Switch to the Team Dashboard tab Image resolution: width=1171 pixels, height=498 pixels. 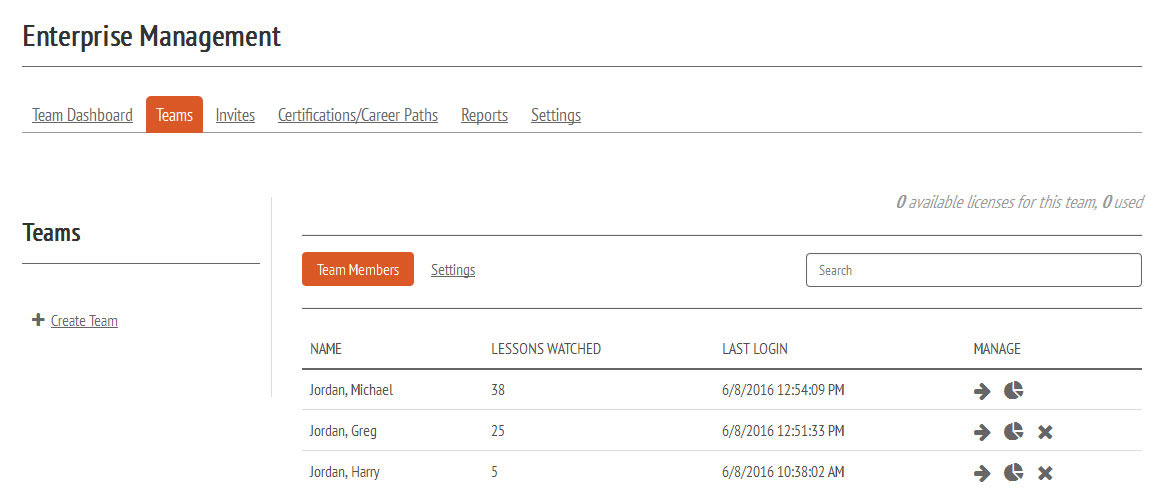pyautogui.click(x=82, y=115)
